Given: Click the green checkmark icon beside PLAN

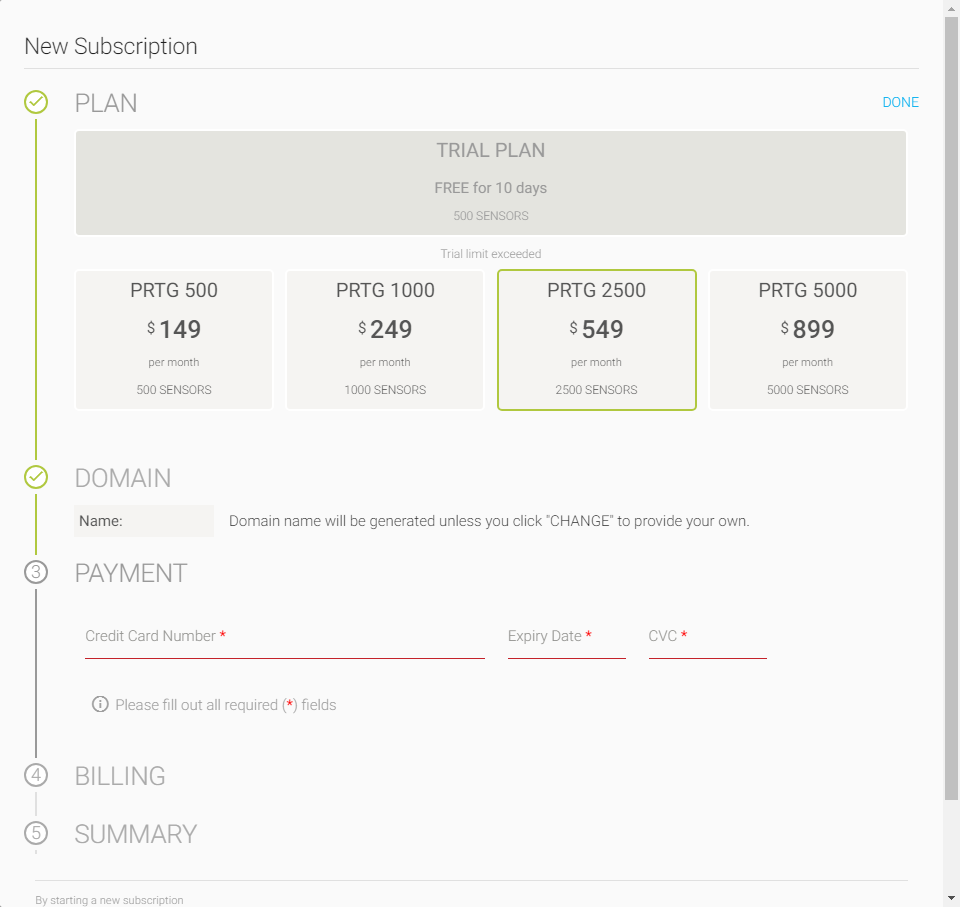Looking at the screenshot, I should (x=36, y=102).
